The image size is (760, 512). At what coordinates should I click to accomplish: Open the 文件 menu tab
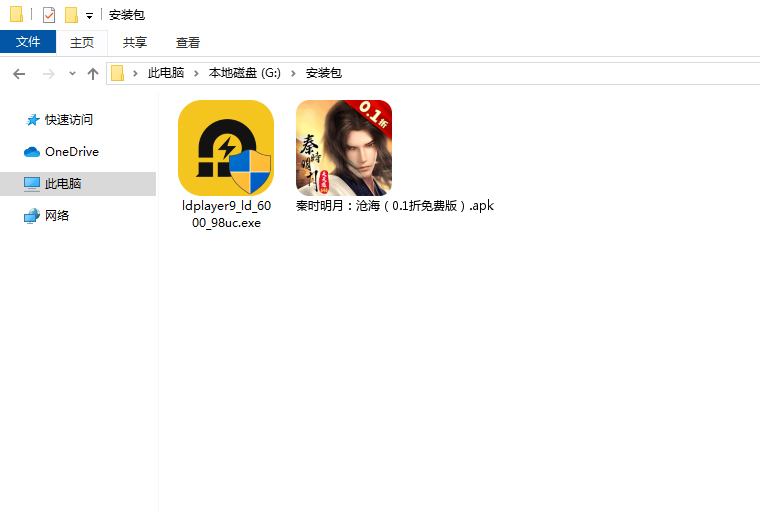click(28, 42)
